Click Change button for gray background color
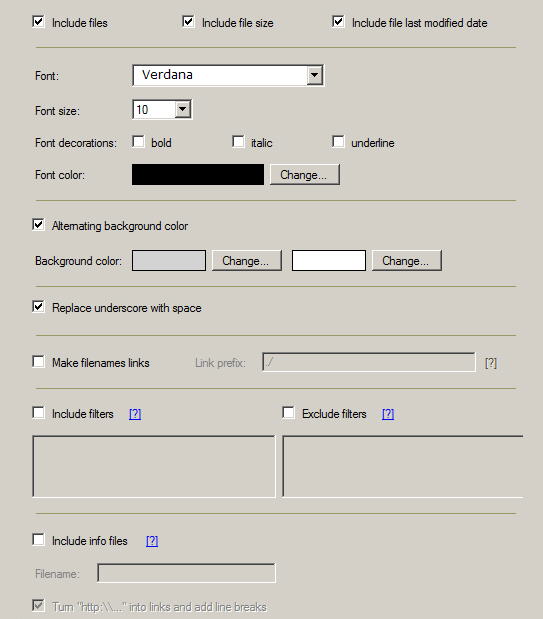 [x=247, y=261]
